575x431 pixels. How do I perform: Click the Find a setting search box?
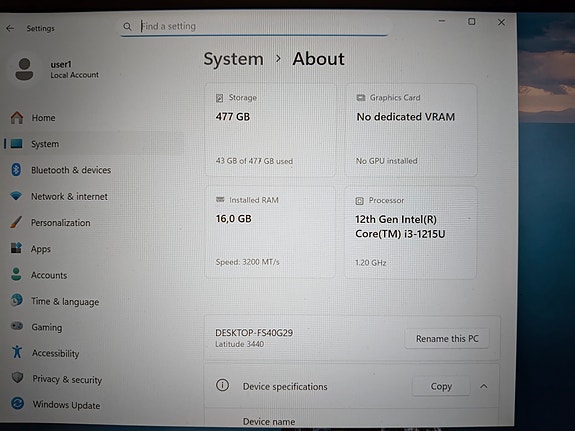tap(254, 26)
